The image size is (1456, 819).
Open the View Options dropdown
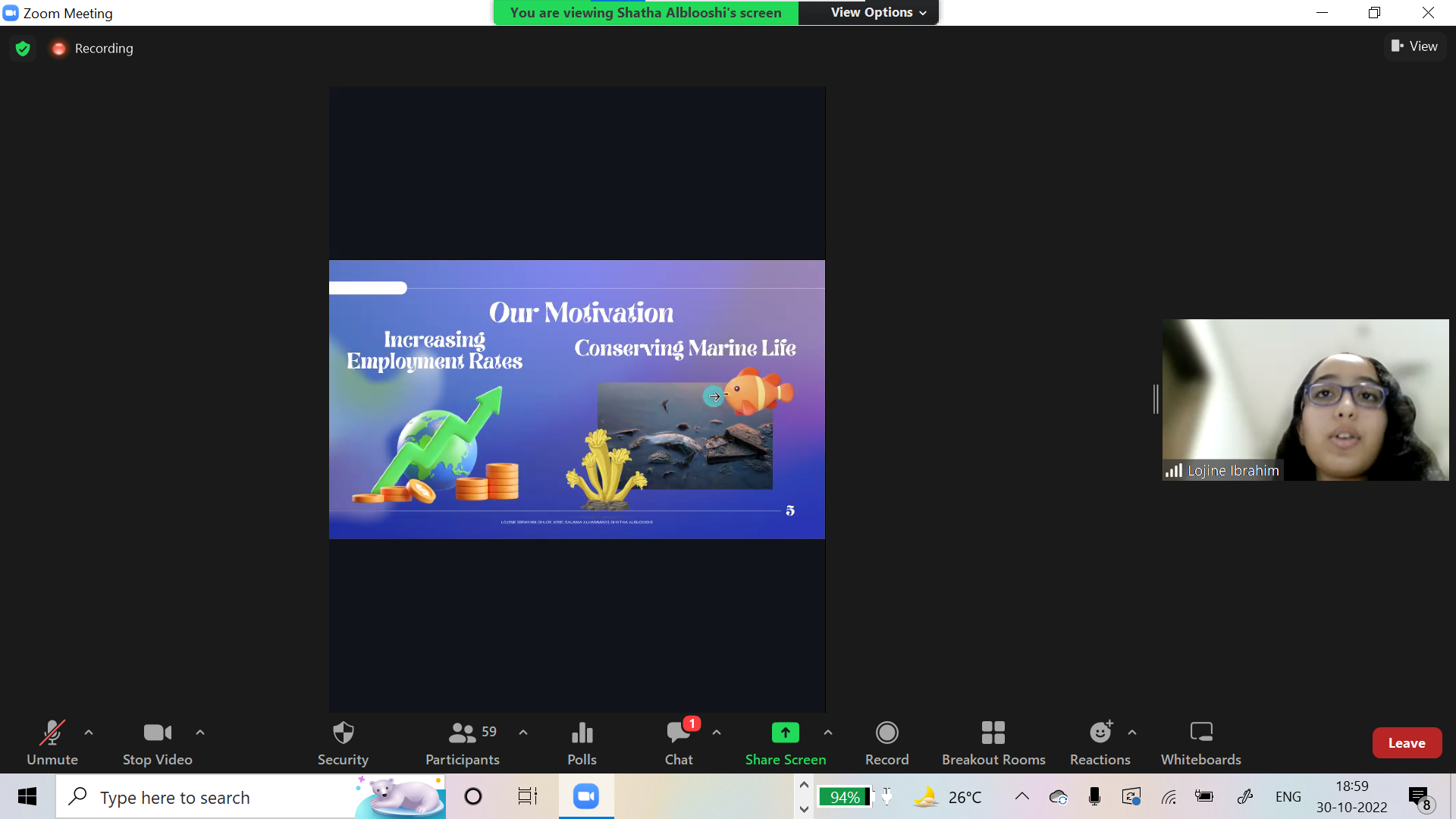click(878, 12)
